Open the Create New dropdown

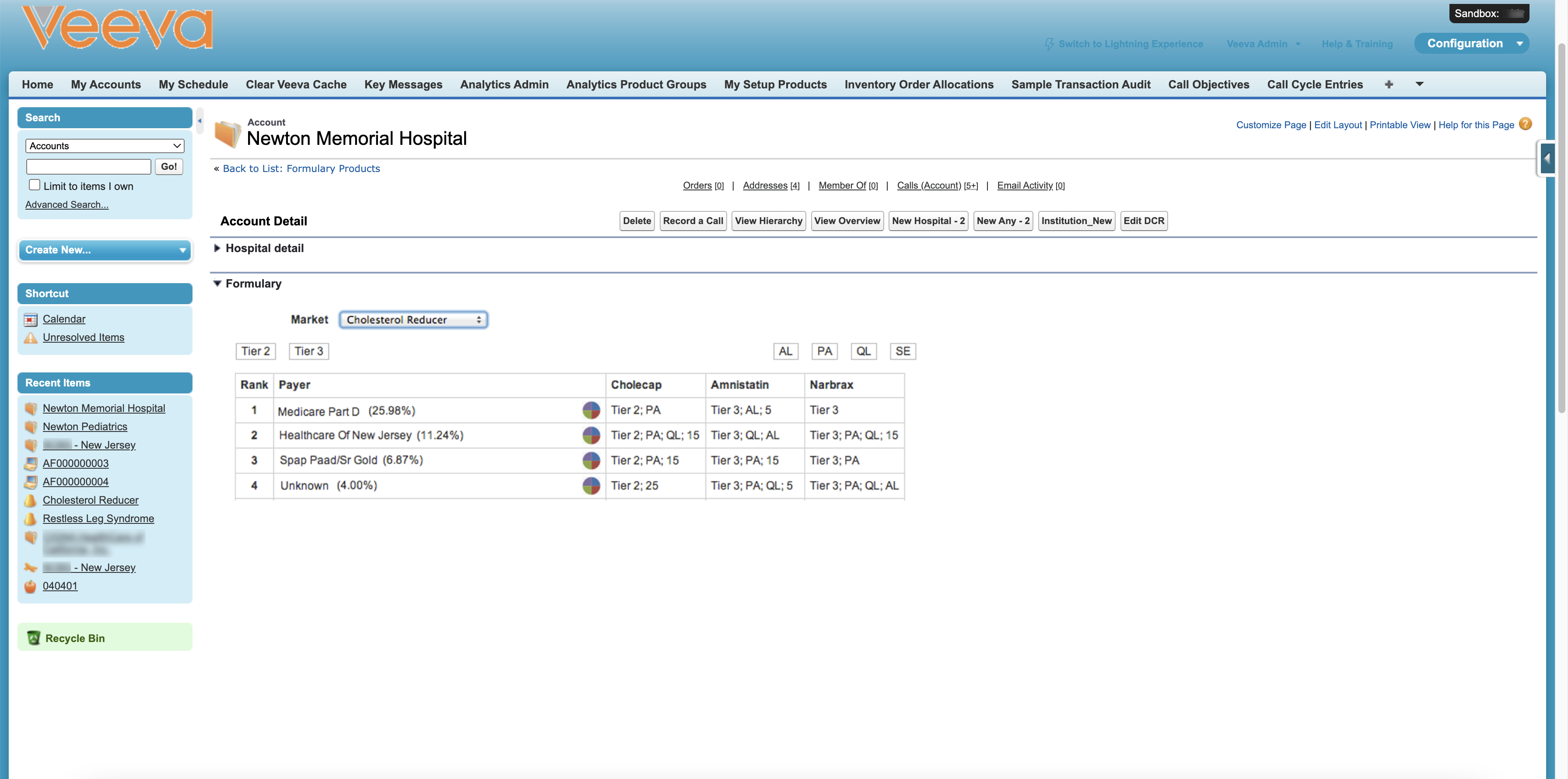[105, 250]
